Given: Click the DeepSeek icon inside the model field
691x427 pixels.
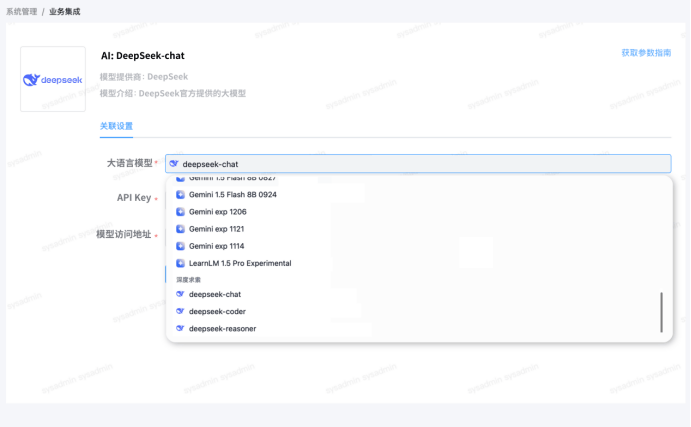Looking at the screenshot, I should 174,163.
